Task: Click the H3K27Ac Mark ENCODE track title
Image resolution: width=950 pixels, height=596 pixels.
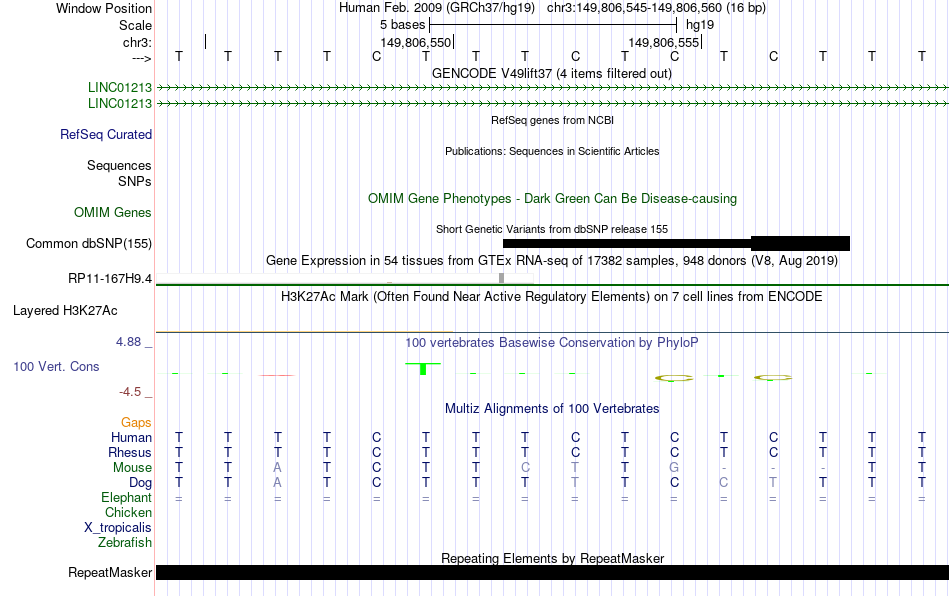Action: [x=552, y=297]
